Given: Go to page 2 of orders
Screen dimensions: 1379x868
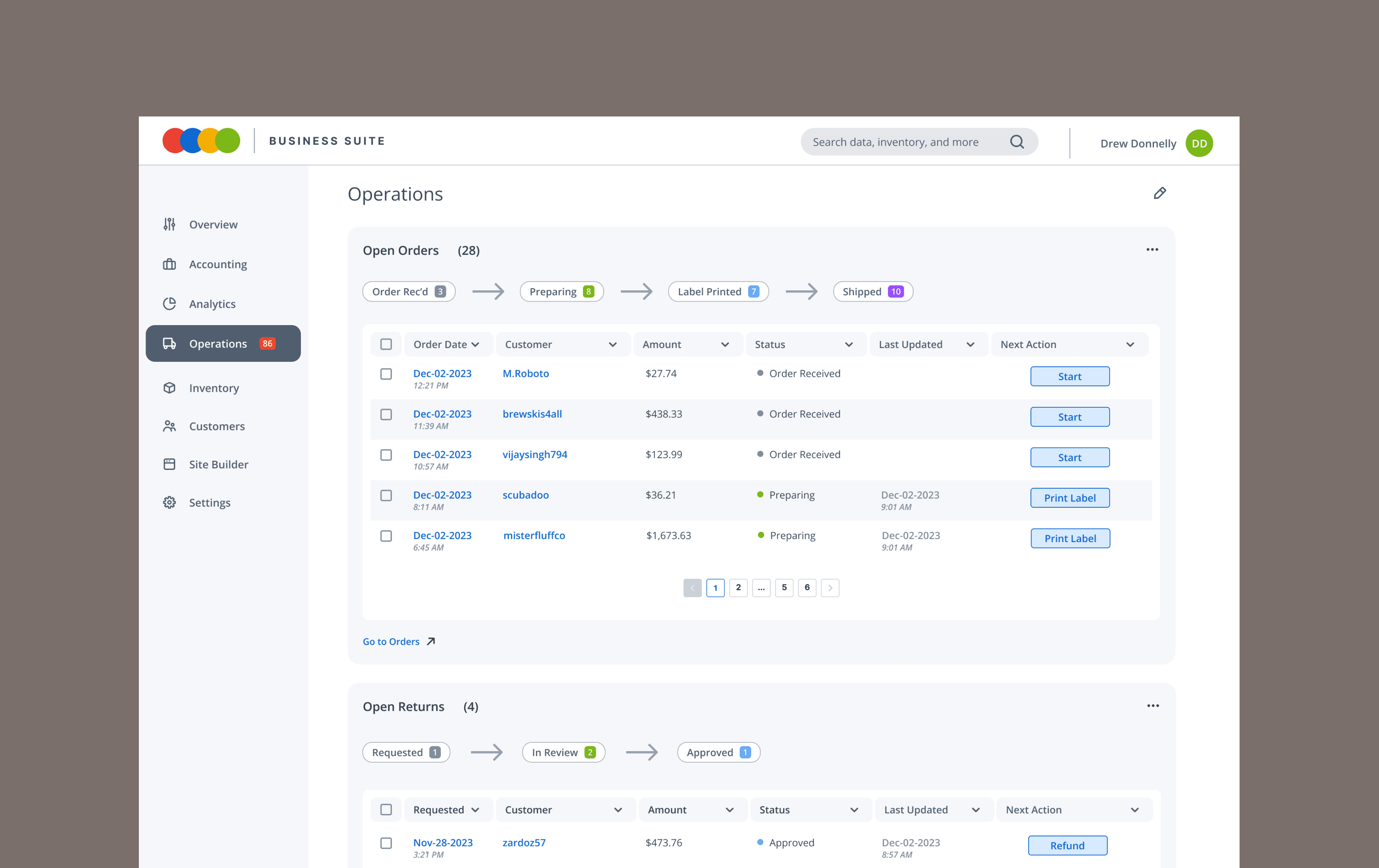Looking at the screenshot, I should pyautogui.click(x=738, y=588).
